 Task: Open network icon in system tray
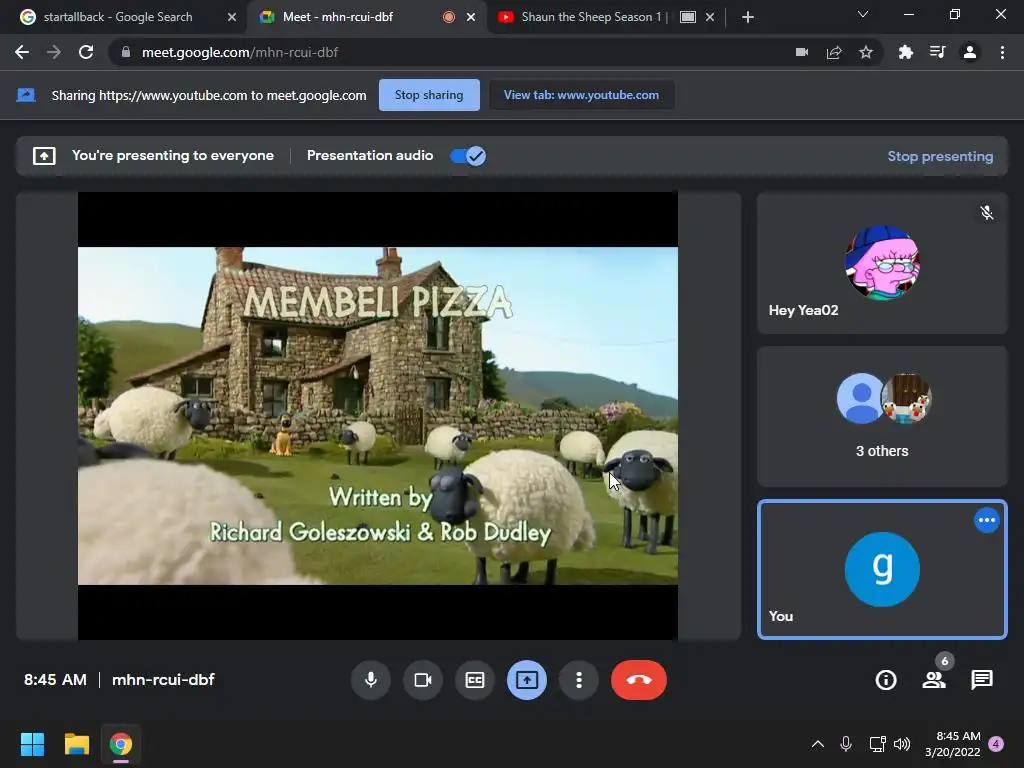[x=877, y=744]
